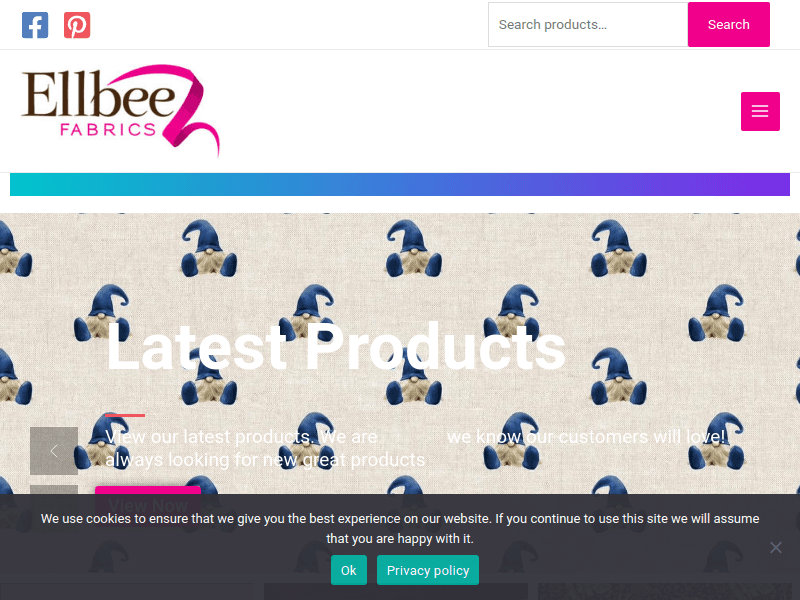This screenshot has width=800, height=600.
Task: Open the bottom-left product thumbnail
Action: [x=127, y=592]
